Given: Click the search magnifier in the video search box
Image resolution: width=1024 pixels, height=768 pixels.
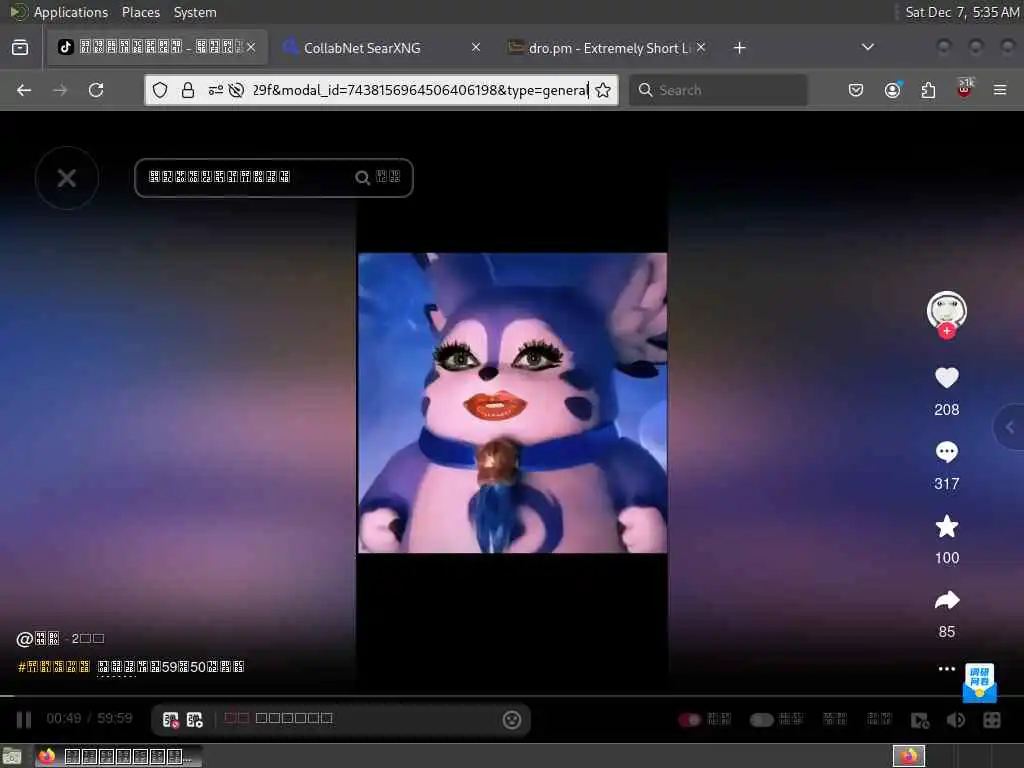Looking at the screenshot, I should 362,178.
